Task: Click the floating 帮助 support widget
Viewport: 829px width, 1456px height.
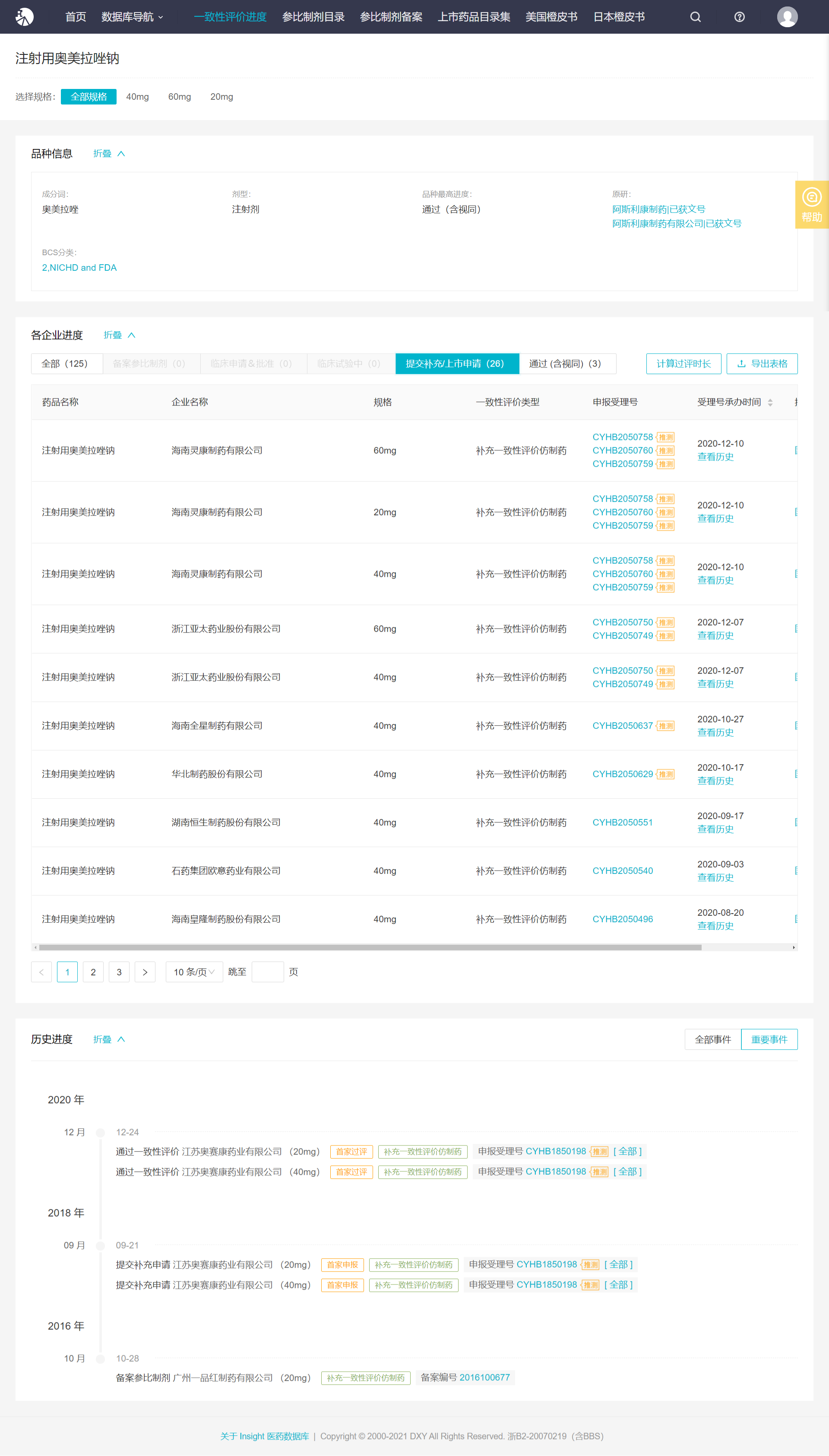Action: click(811, 204)
